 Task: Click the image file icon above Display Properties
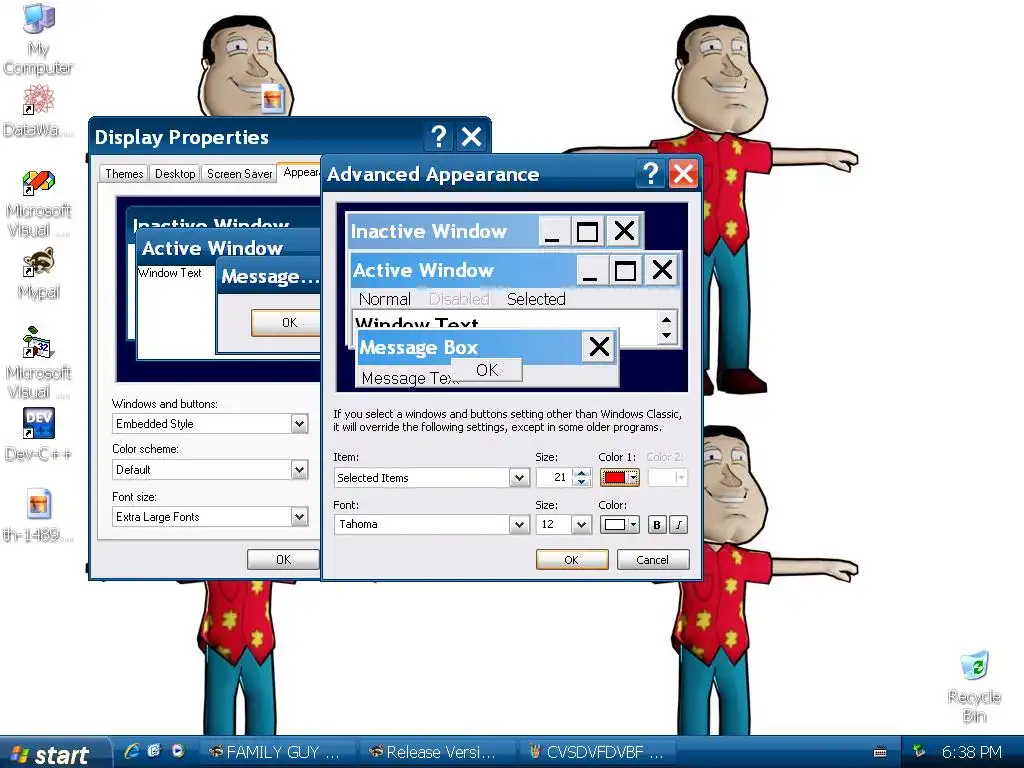coord(272,99)
